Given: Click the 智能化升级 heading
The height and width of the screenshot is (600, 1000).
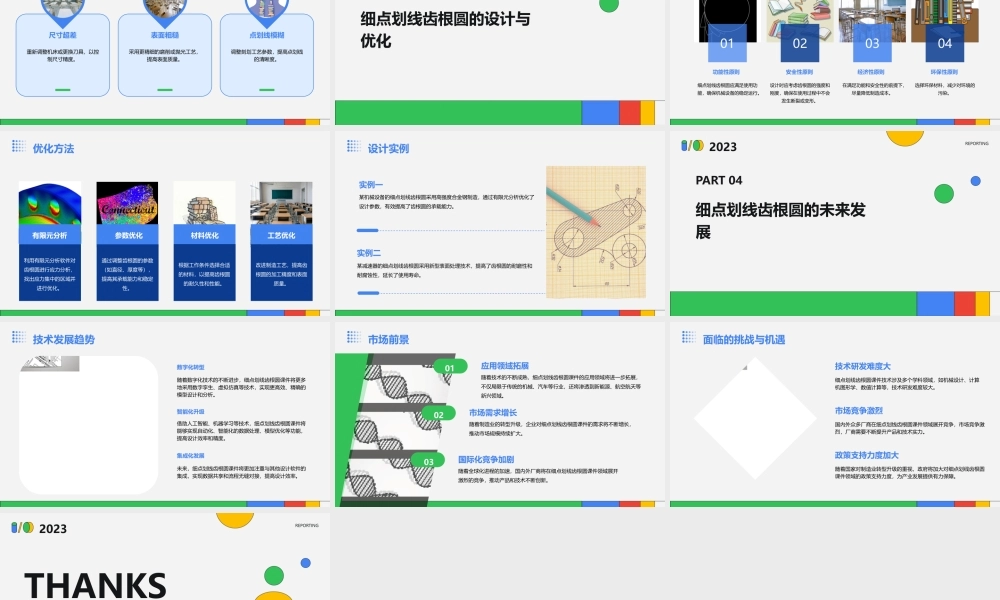Looking at the screenshot, I should click(191, 412).
